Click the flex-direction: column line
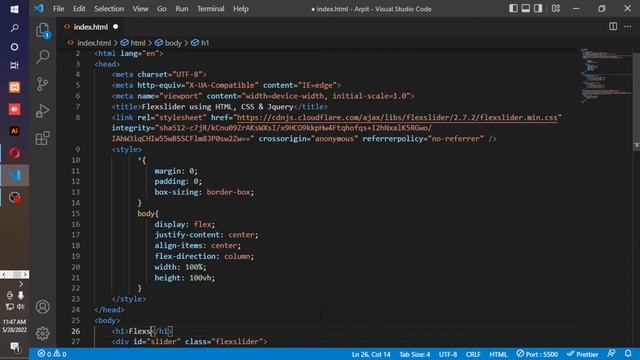640x360 pixels. coord(204,256)
